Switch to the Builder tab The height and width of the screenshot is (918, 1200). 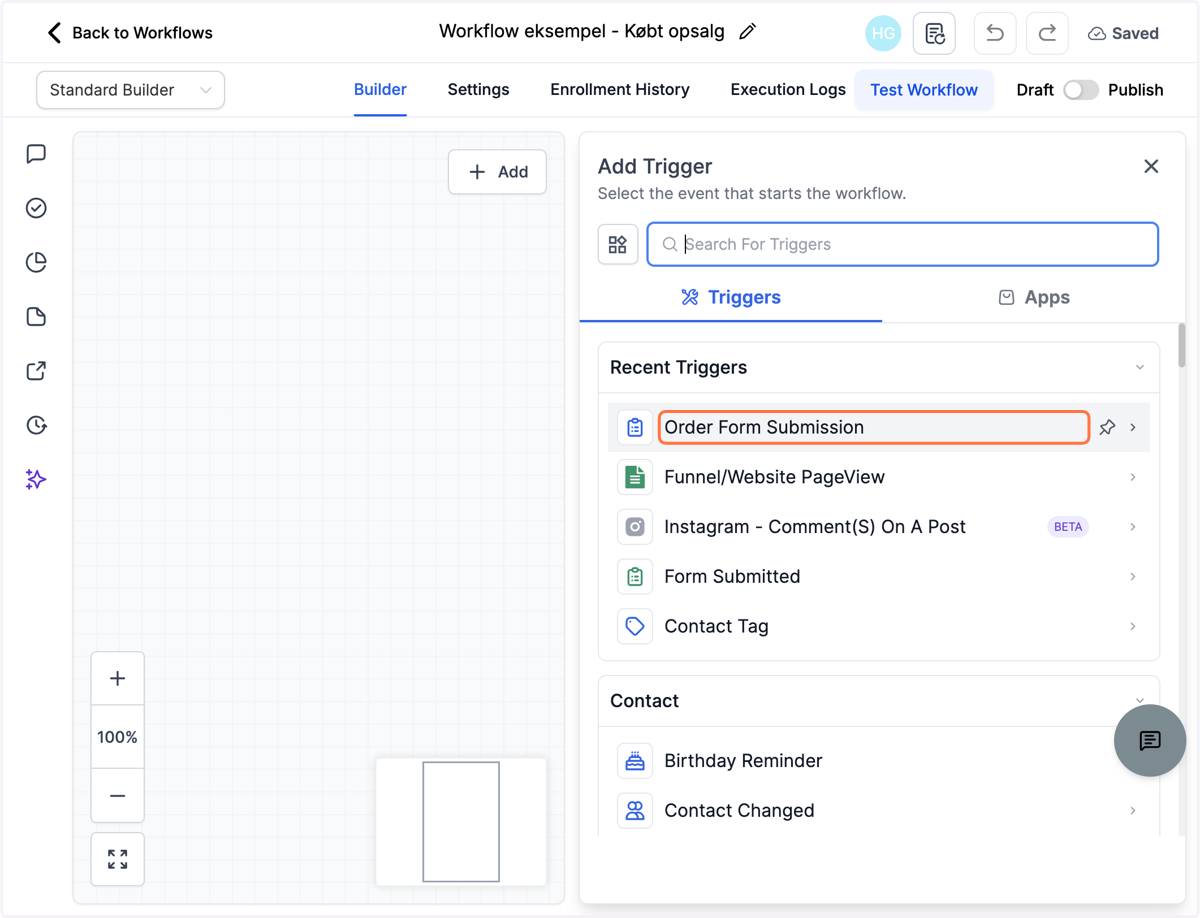[380, 90]
